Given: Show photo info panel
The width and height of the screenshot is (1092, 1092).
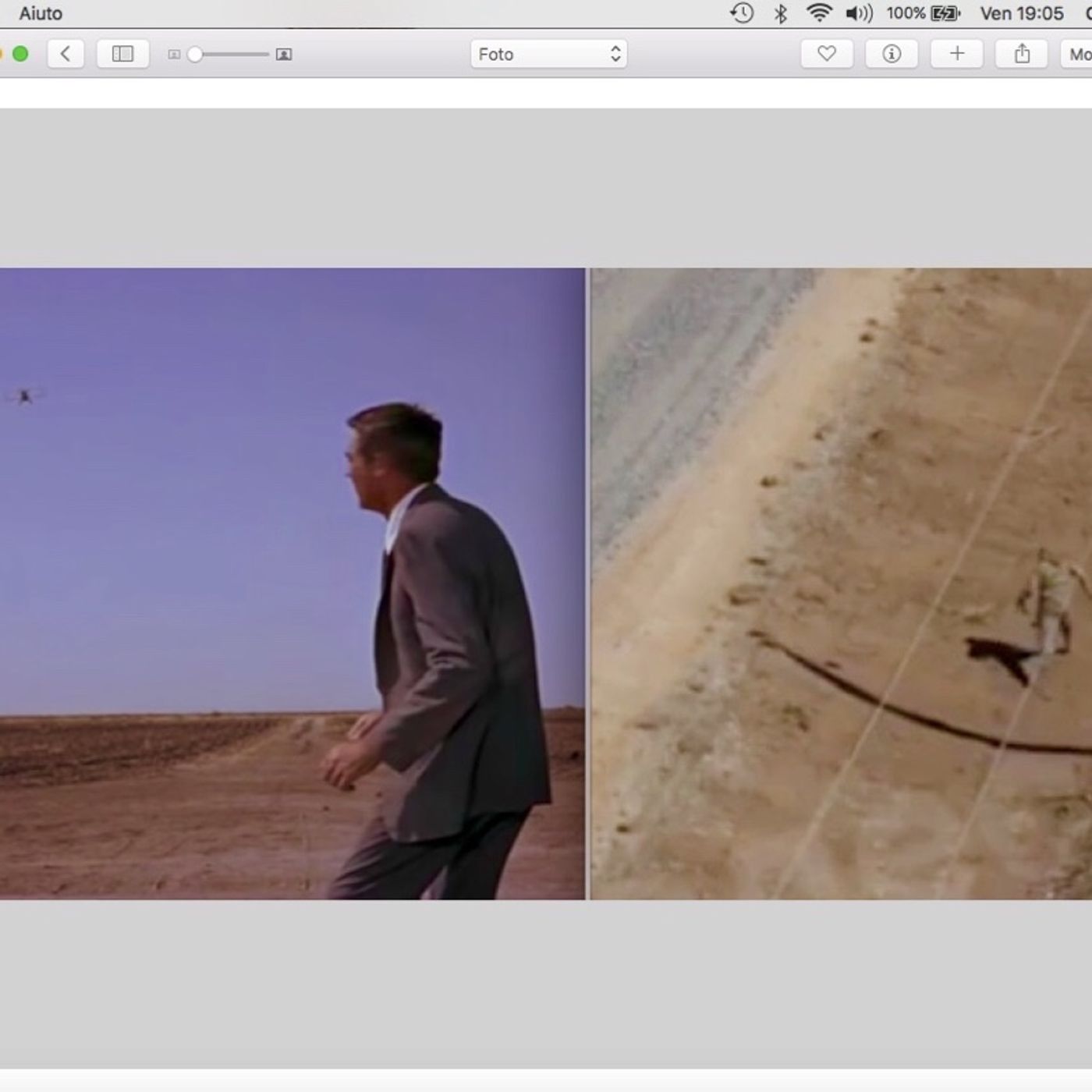Looking at the screenshot, I should point(892,54).
